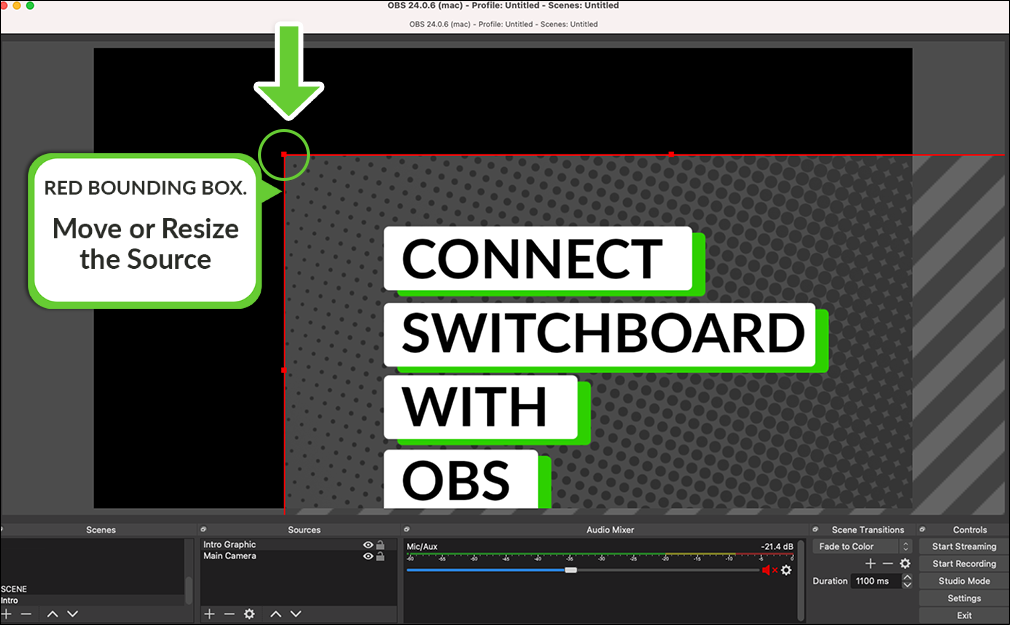Screen dimensions: 1010x625
Task: Undock the Sources panel with its float icon
Action: (204, 530)
